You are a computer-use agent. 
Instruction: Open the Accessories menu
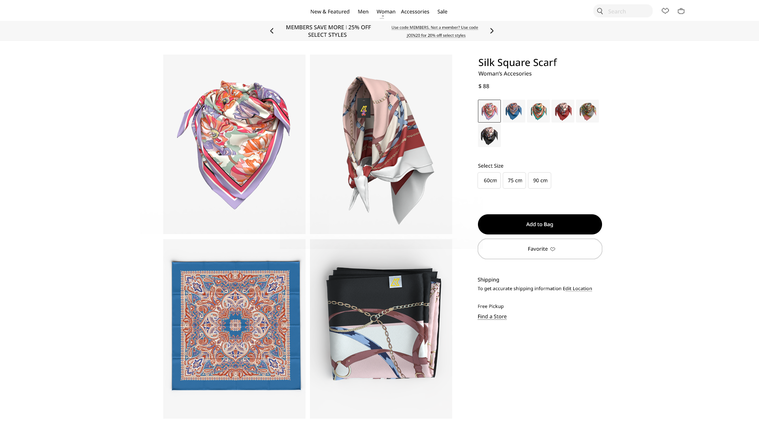point(415,11)
